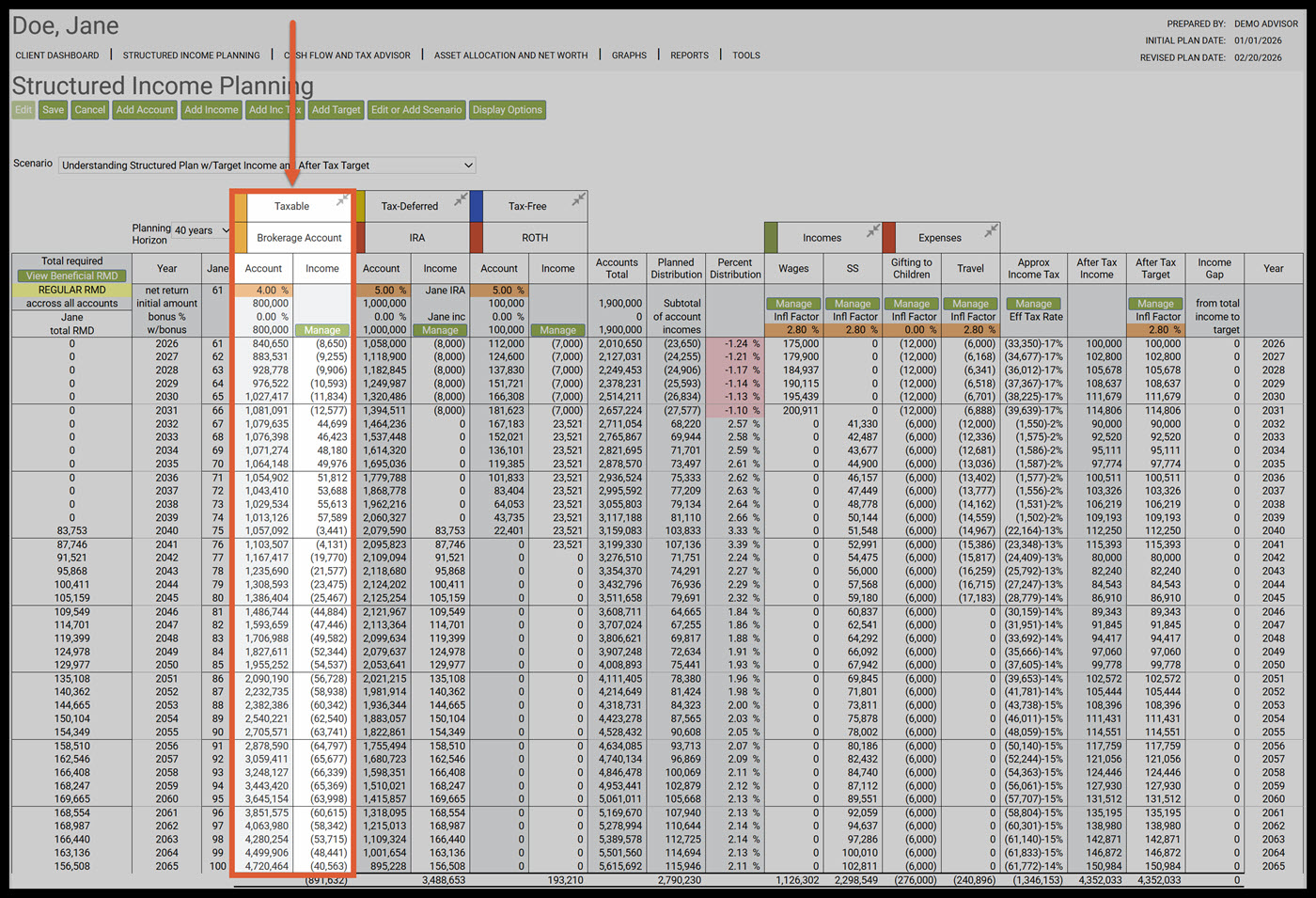Viewport: 1316px width, 898px height.
Task: Click Accounts Total value 2,010,650
Action: pos(620,344)
